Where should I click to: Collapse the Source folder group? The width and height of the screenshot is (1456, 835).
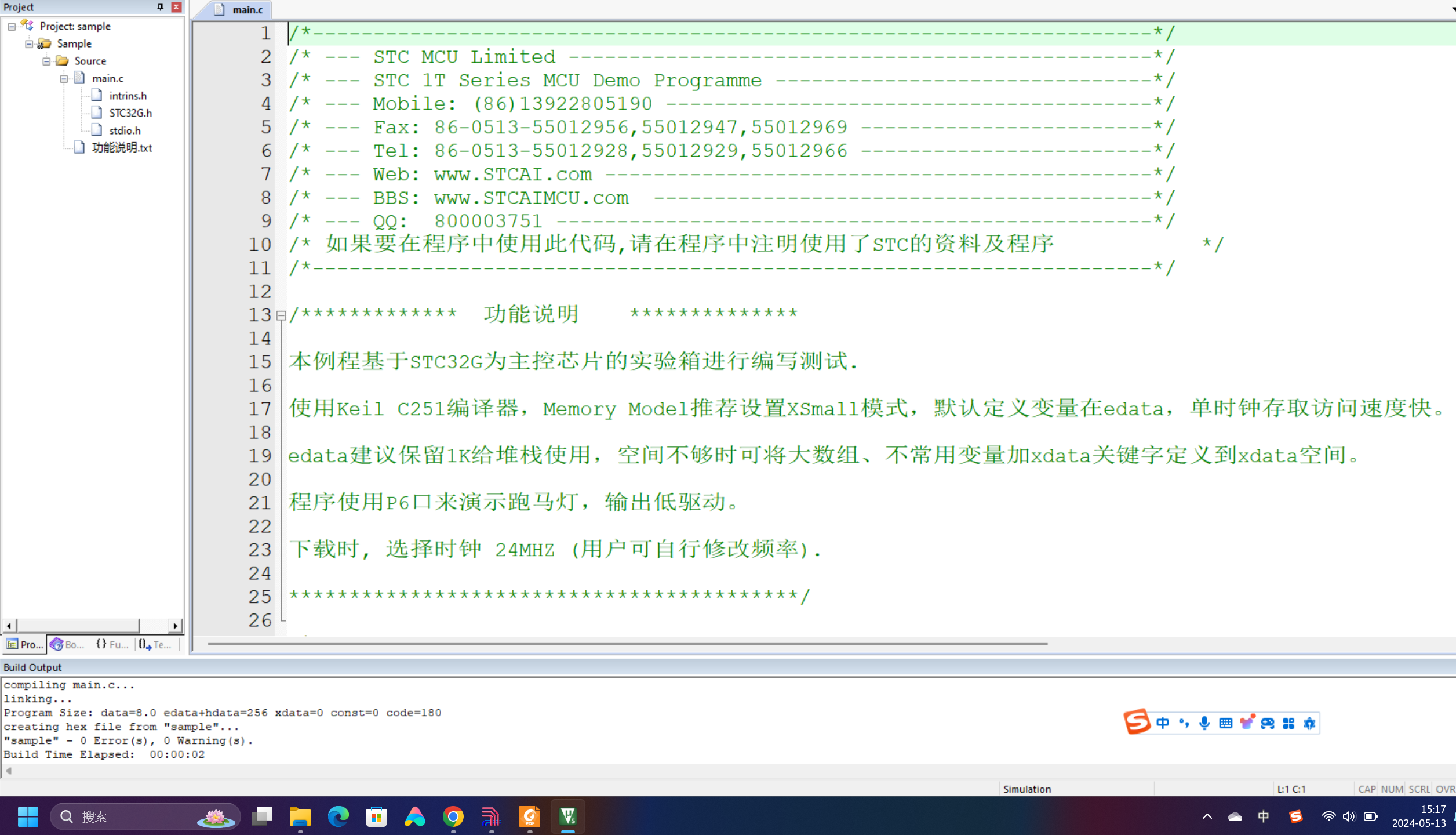[x=46, y=61]
